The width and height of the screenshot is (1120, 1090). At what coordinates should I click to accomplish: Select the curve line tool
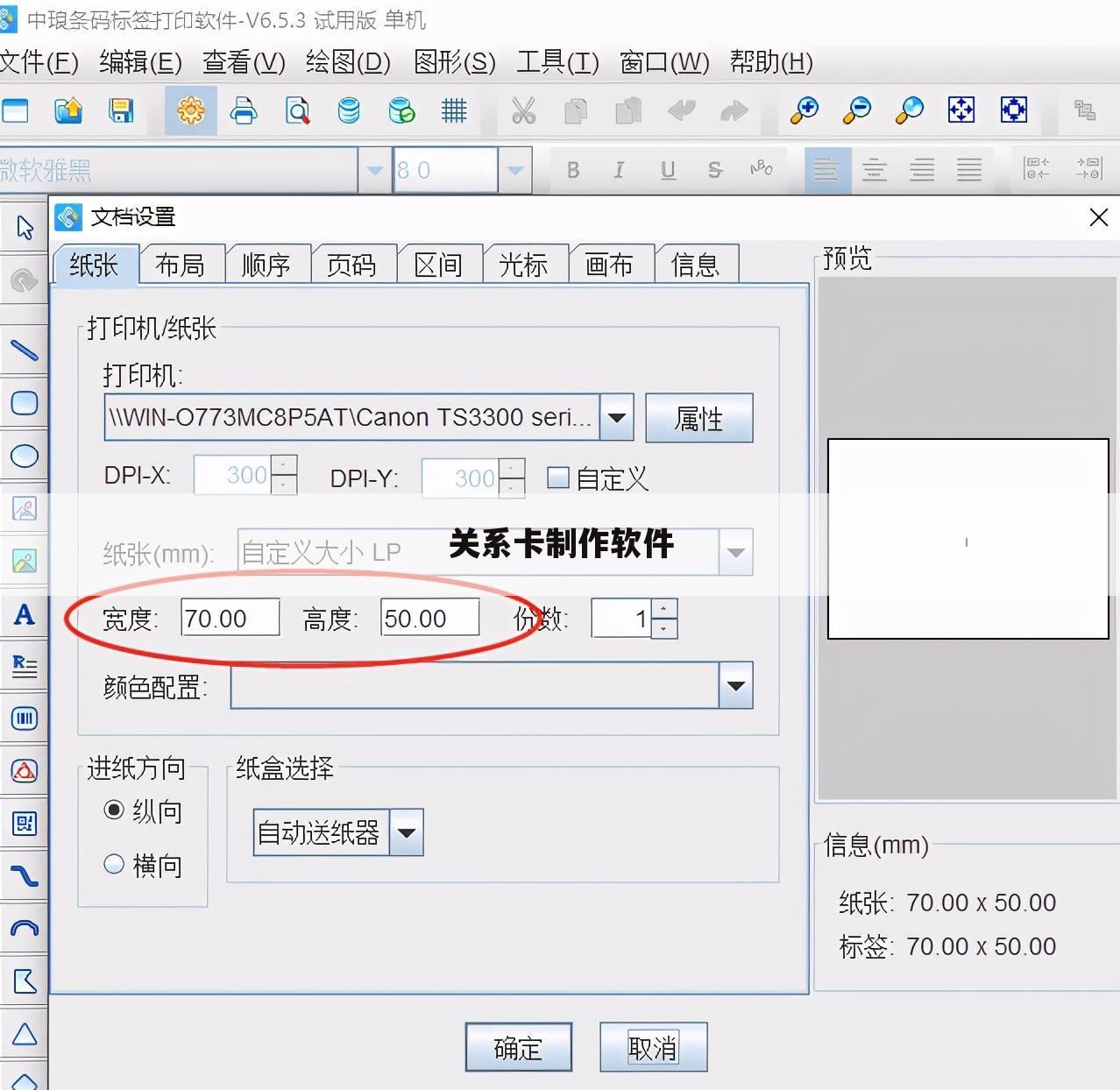click(25, 876)
